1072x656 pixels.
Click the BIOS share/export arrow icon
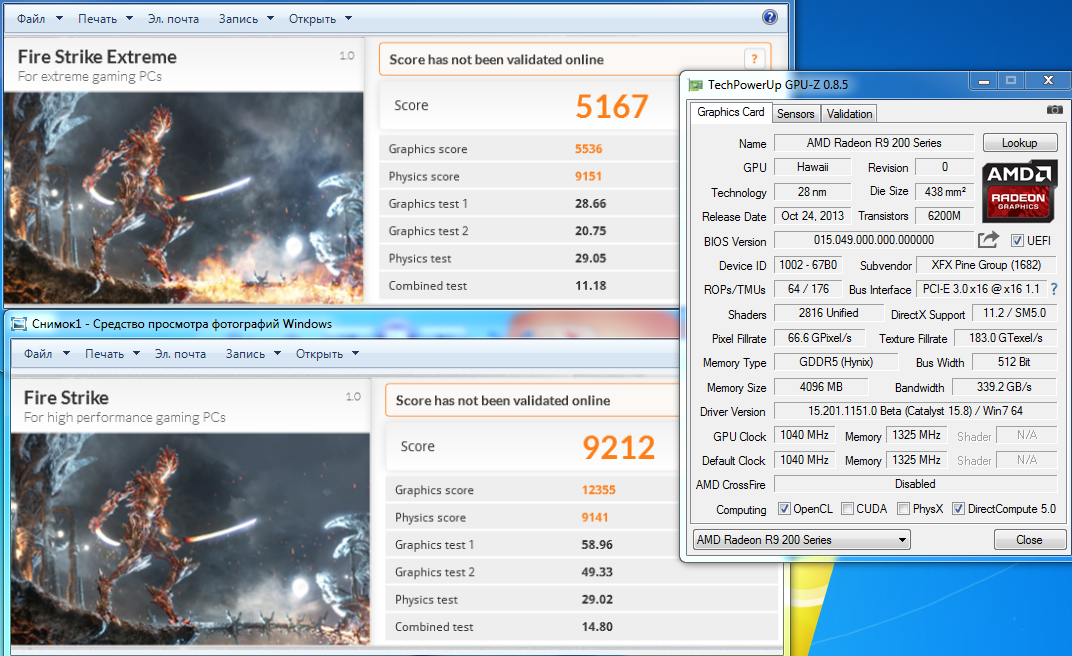pyautogui.click(x=988, y=240)
